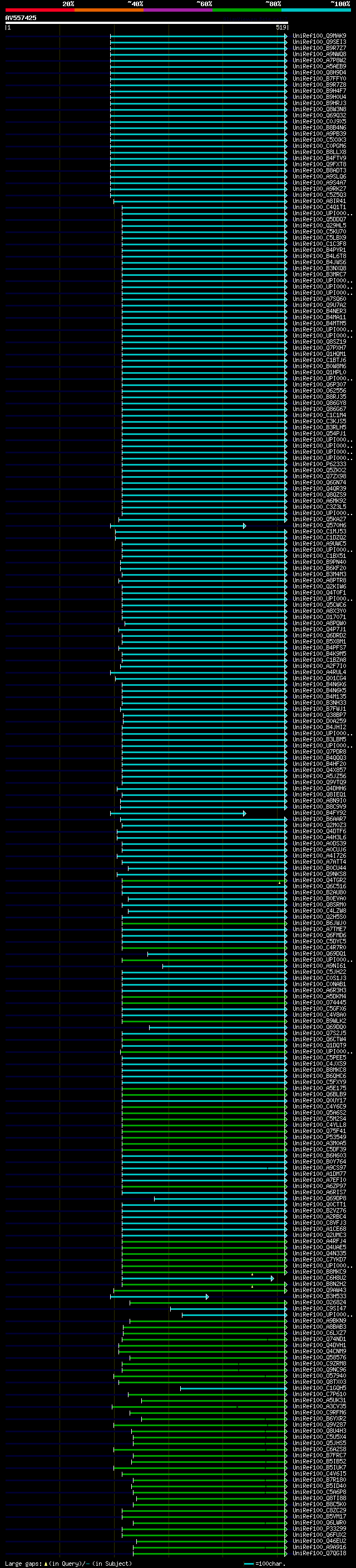Open hit UniRef100_Q9MAK9
The image size is (356, 1568).
pyautogui.click(x=319, y=36)
